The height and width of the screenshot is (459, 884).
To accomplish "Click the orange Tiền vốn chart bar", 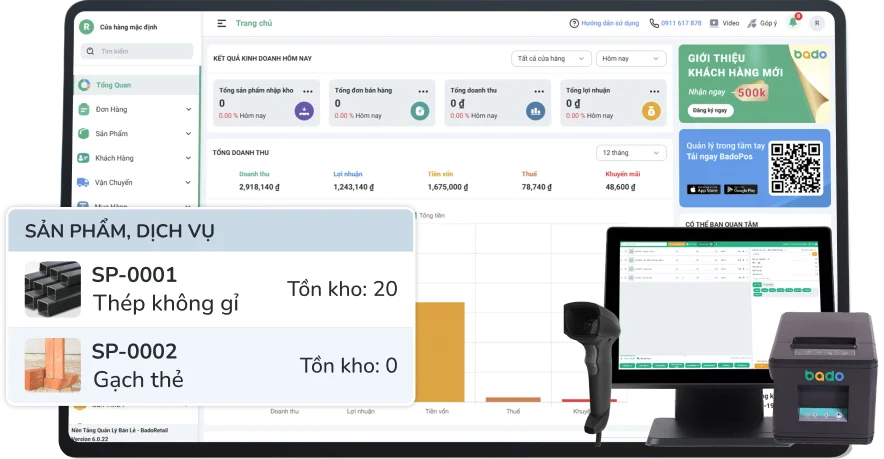I will [440, 352].
